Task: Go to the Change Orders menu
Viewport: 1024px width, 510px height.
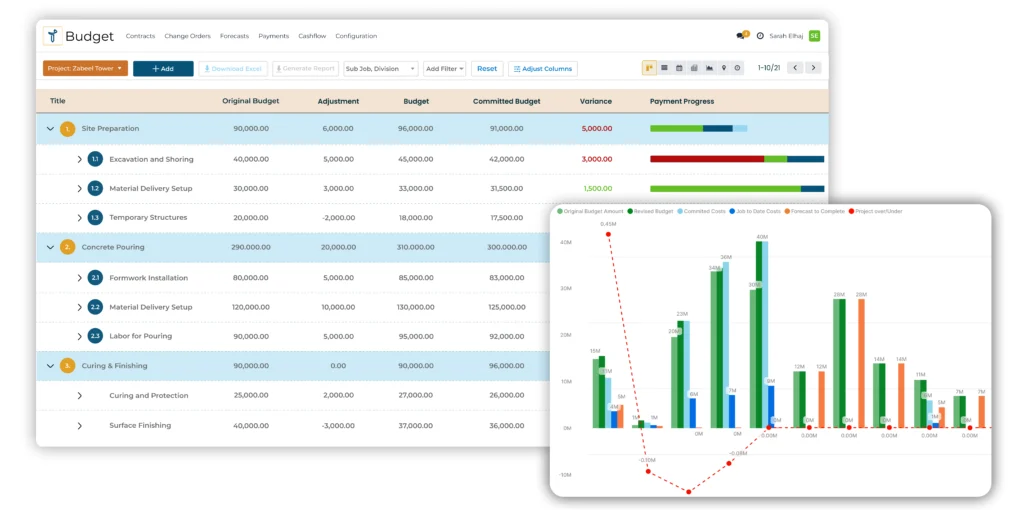Action: 187,36
